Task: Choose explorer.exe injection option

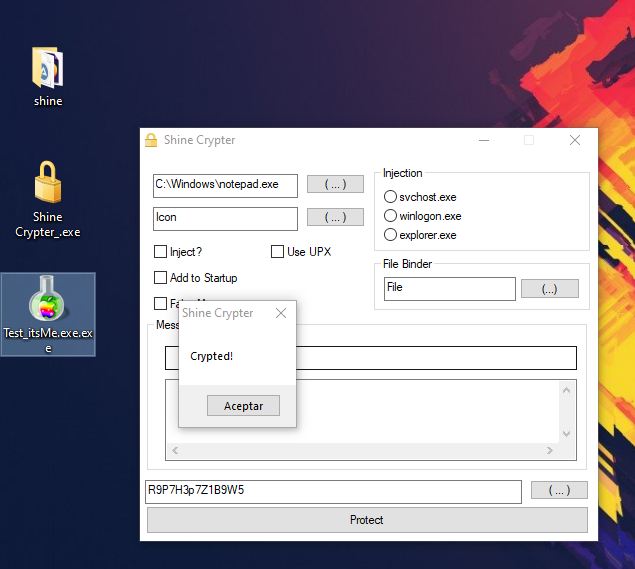Action: pos(390,234)
